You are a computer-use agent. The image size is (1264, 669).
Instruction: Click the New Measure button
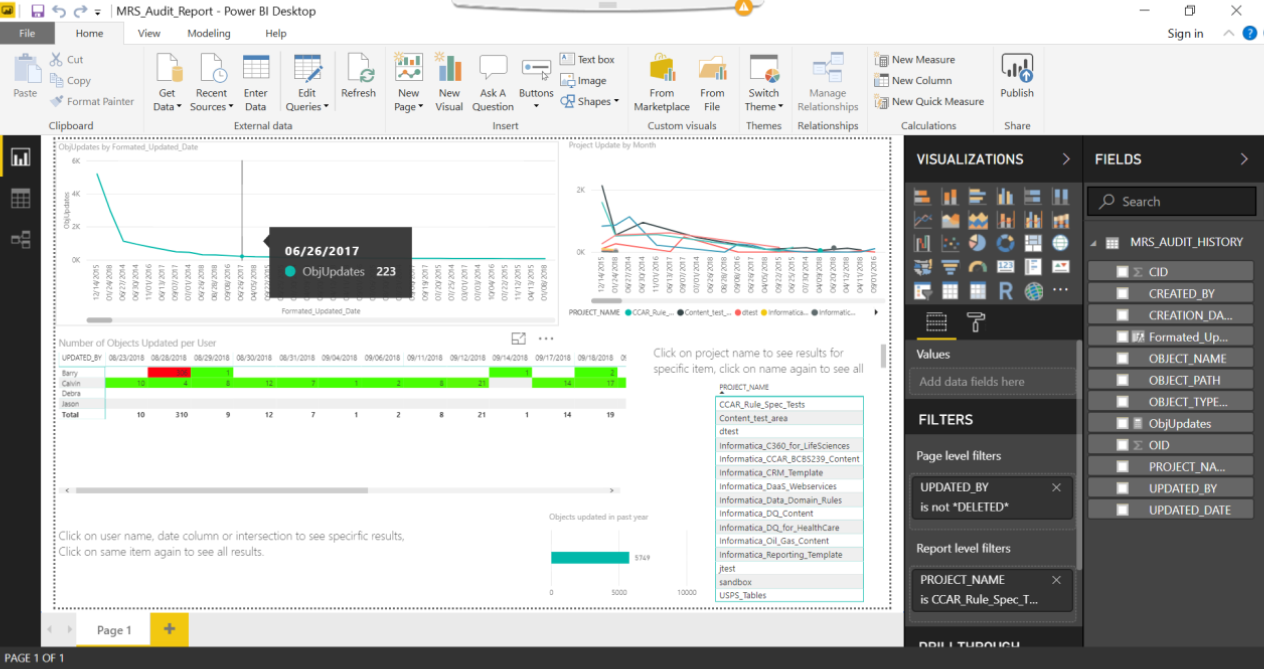coord(915,59)
